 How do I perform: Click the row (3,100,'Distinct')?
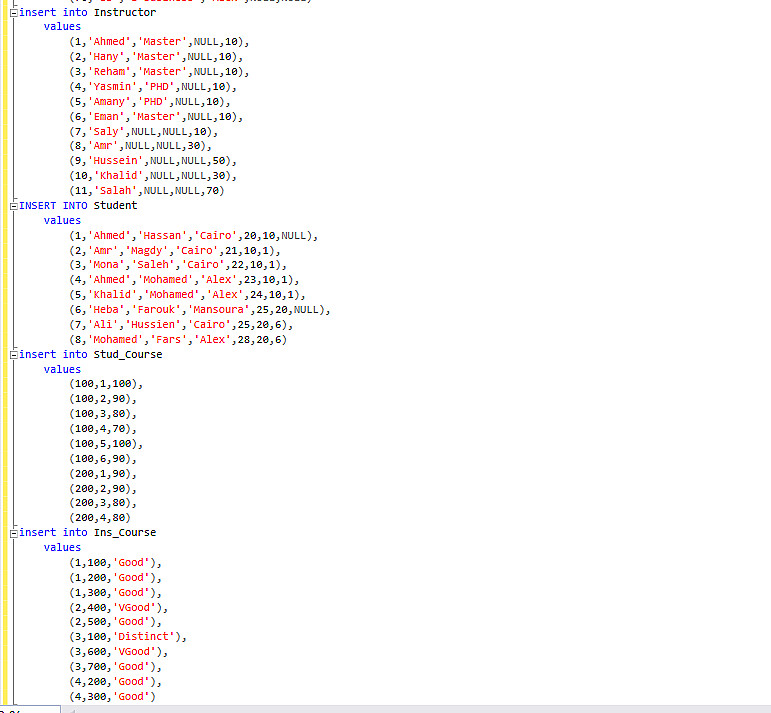128,637
